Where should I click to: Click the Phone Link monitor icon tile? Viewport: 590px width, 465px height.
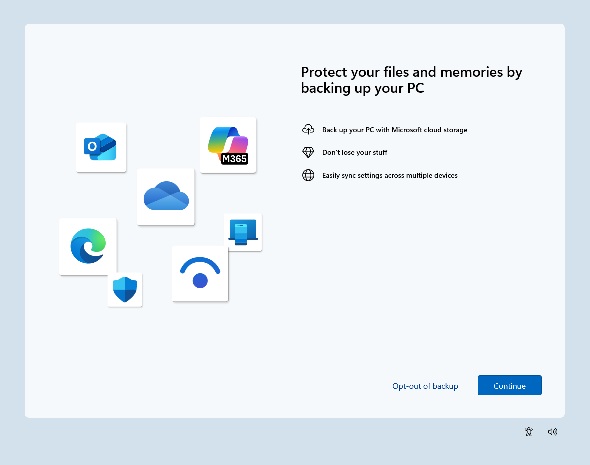pos(243,232)
